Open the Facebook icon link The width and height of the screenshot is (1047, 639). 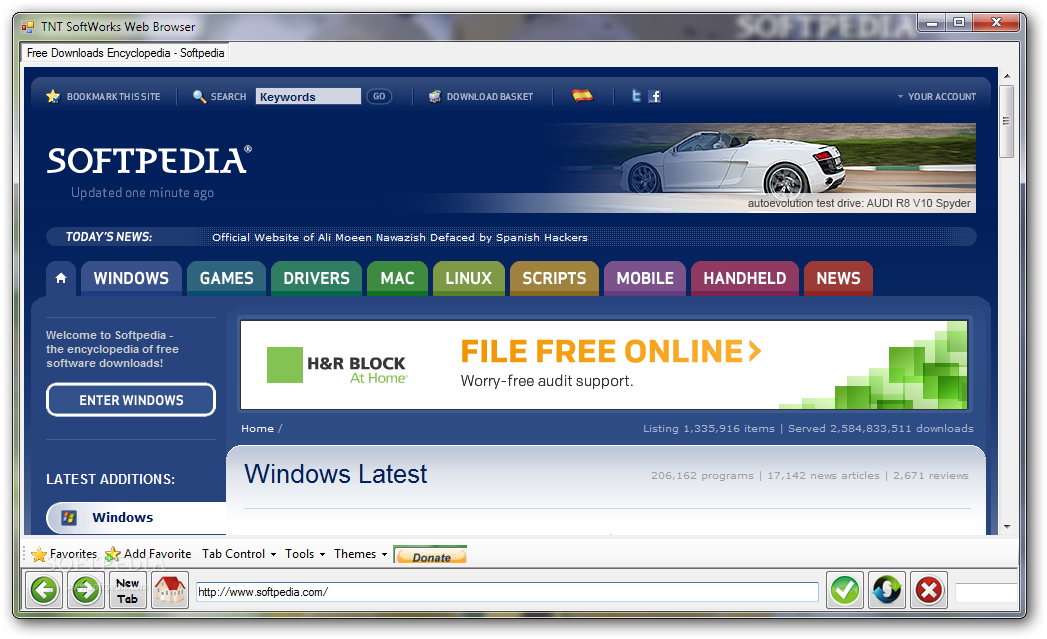[655, 96]
